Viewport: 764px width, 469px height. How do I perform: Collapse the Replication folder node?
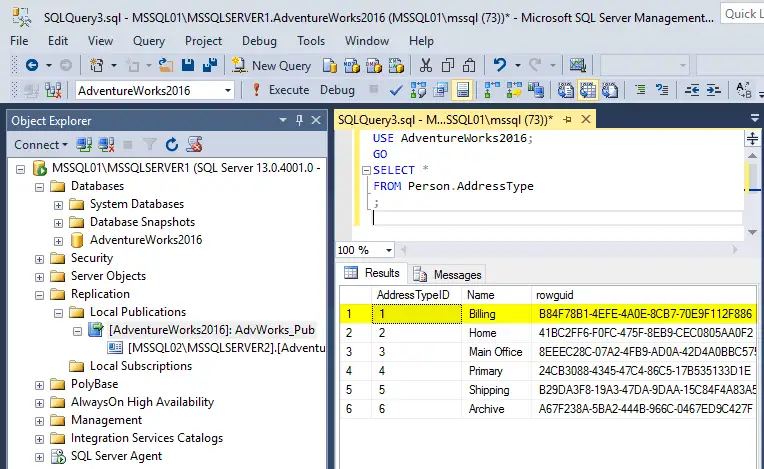click(39, 295)
